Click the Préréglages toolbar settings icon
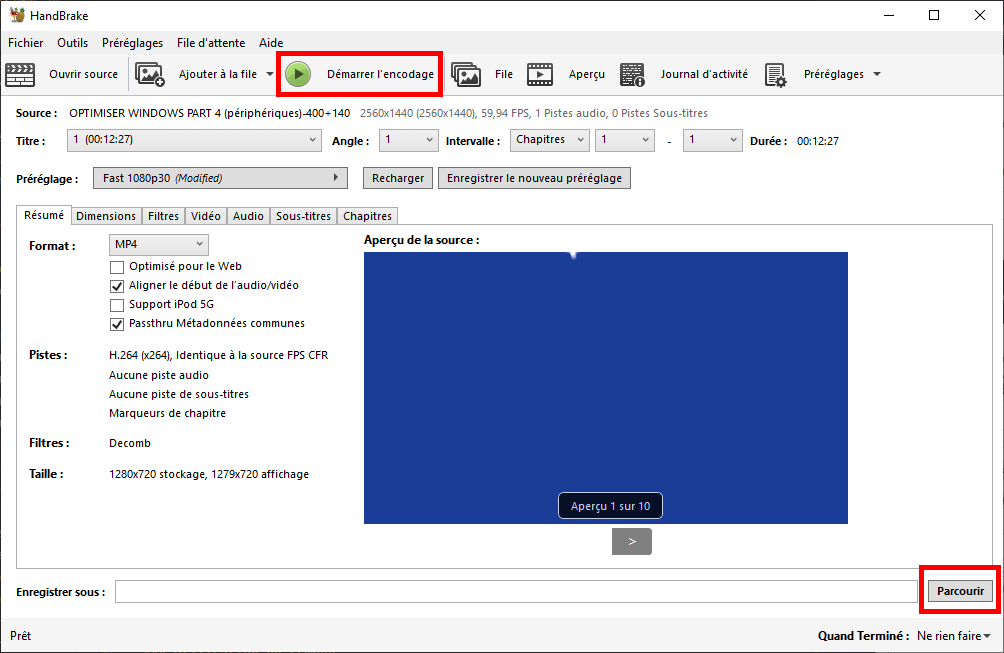The height and width of the screenshot is (653, 1004). point(775,75)
